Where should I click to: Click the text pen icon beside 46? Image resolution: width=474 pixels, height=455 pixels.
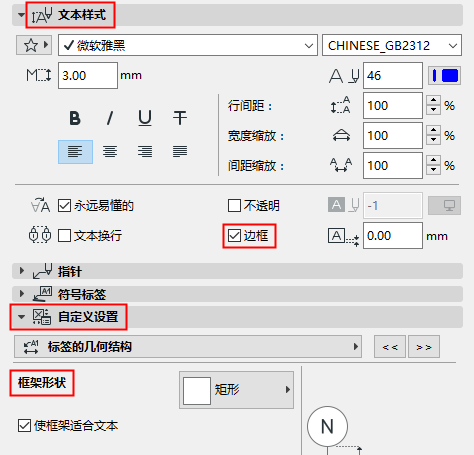tap(344, 76)
